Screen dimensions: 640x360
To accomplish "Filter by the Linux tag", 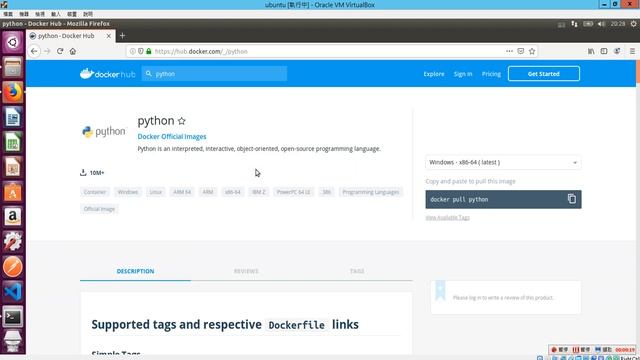I will pyautogui.click(x=156, y=192).
